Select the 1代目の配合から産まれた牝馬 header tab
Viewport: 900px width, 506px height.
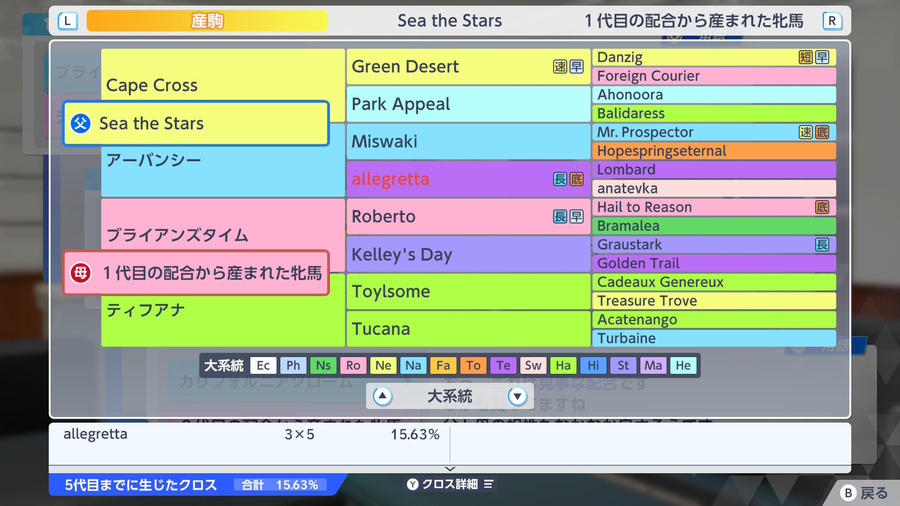[x=694, y=21]
